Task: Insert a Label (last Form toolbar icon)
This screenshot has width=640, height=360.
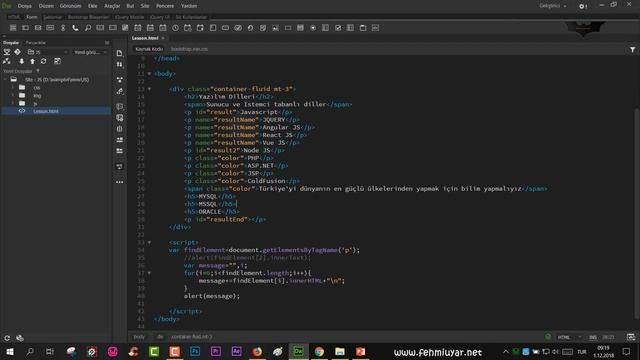Action: (376, 28)
